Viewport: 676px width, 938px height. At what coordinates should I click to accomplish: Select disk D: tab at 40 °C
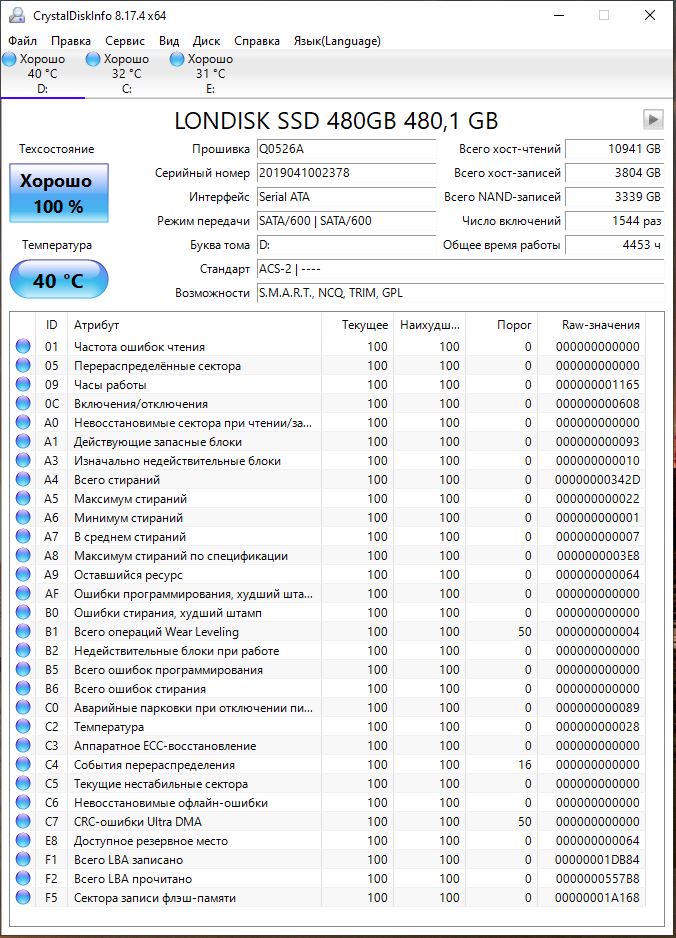pos(42,74)
